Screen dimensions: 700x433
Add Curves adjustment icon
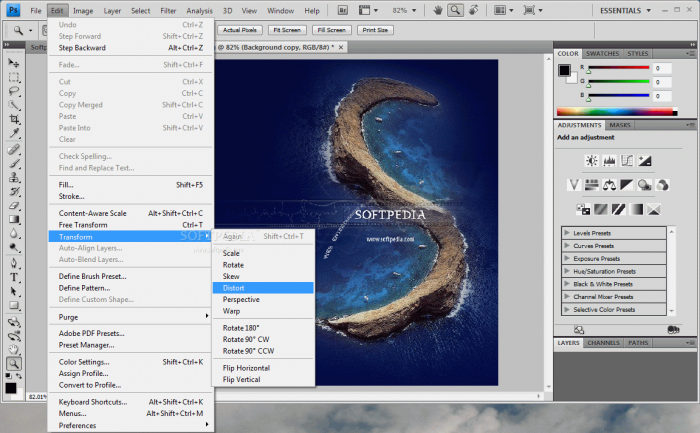[627, 161]
